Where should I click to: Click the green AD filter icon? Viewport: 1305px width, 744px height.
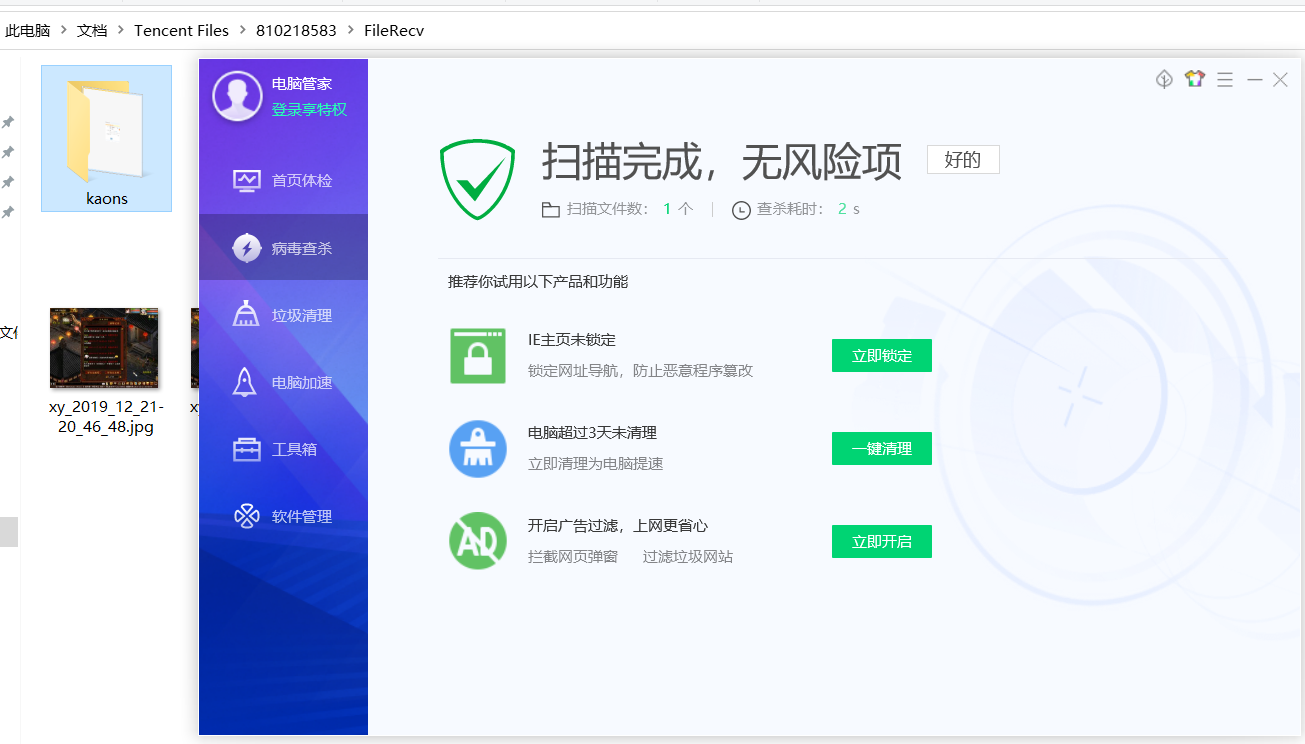[478, 541]
